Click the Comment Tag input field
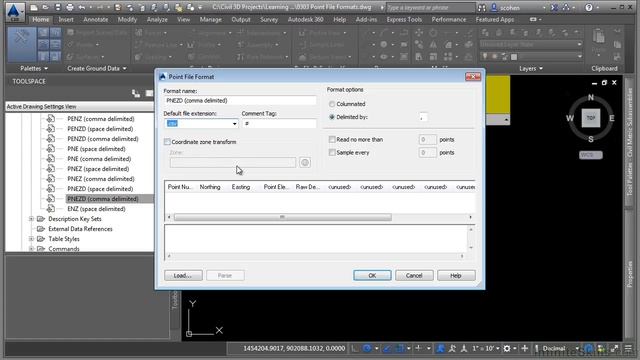640x360 pixels. 279,123
